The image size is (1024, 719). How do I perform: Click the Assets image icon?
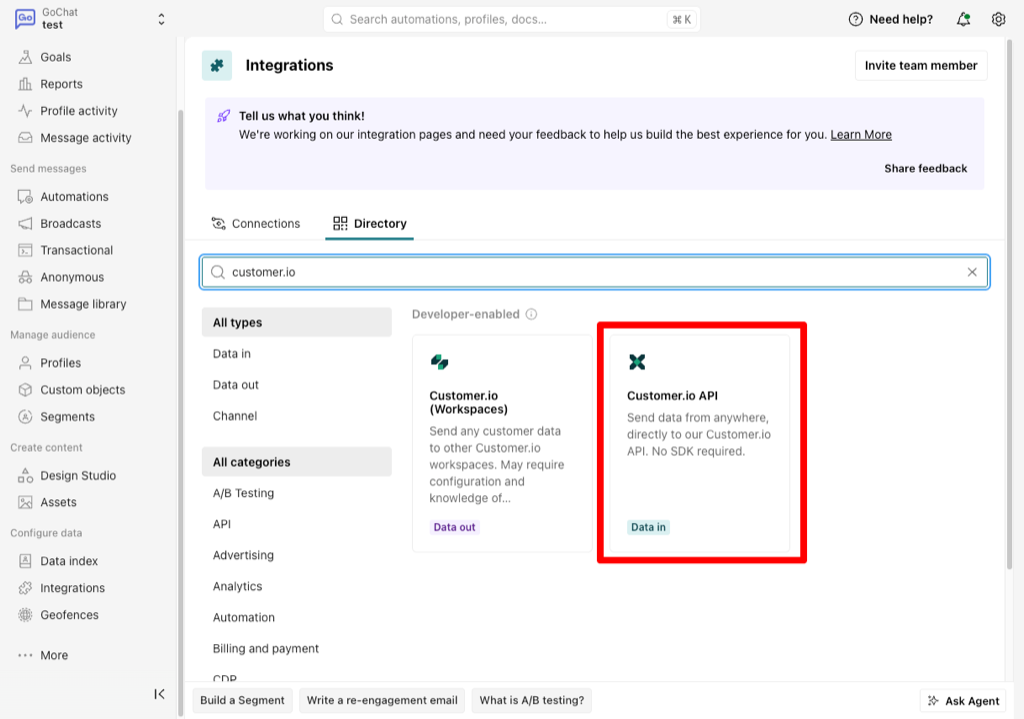[25, 502]
